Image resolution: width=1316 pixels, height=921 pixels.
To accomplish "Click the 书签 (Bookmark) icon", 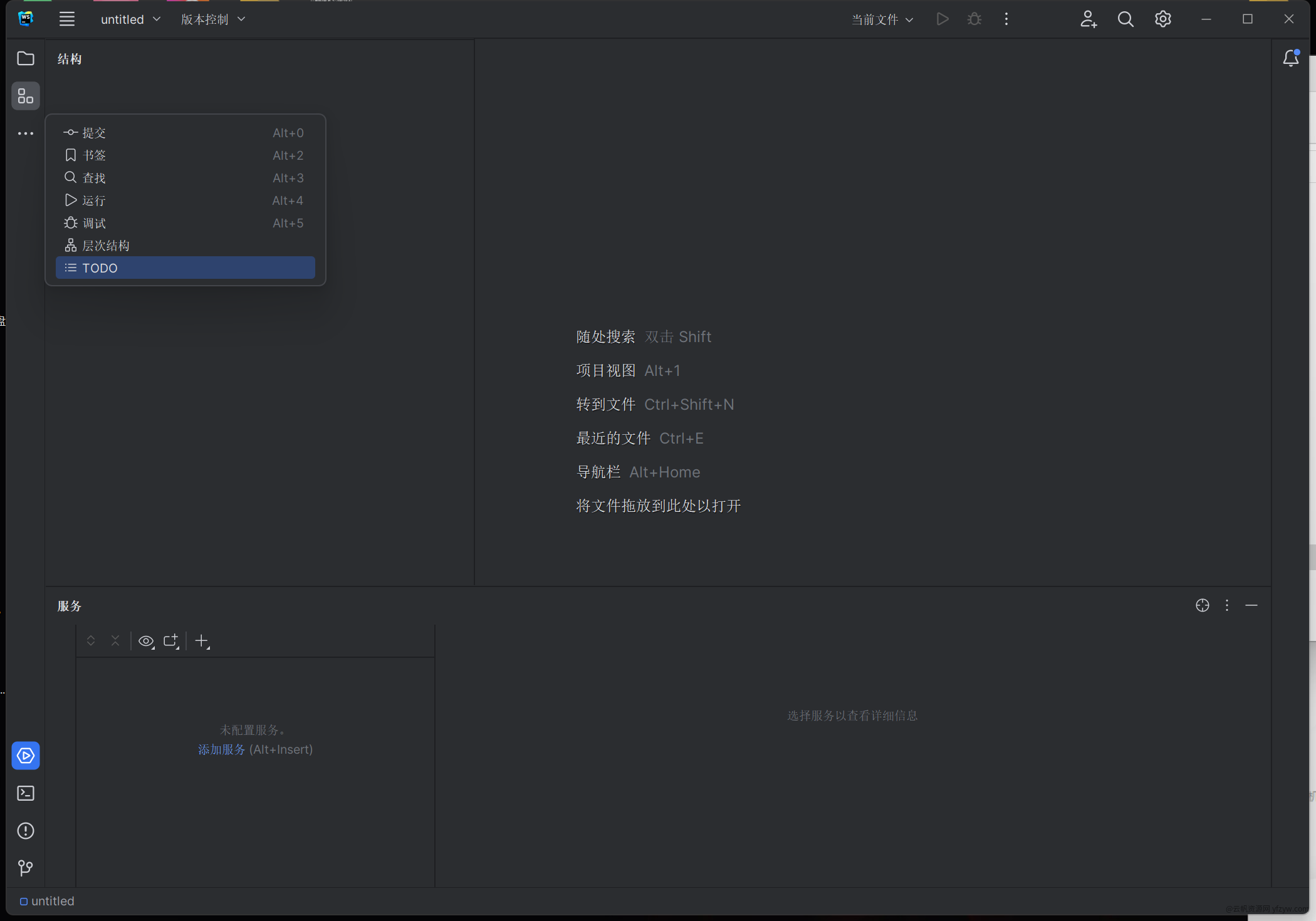I will (69, 154).
